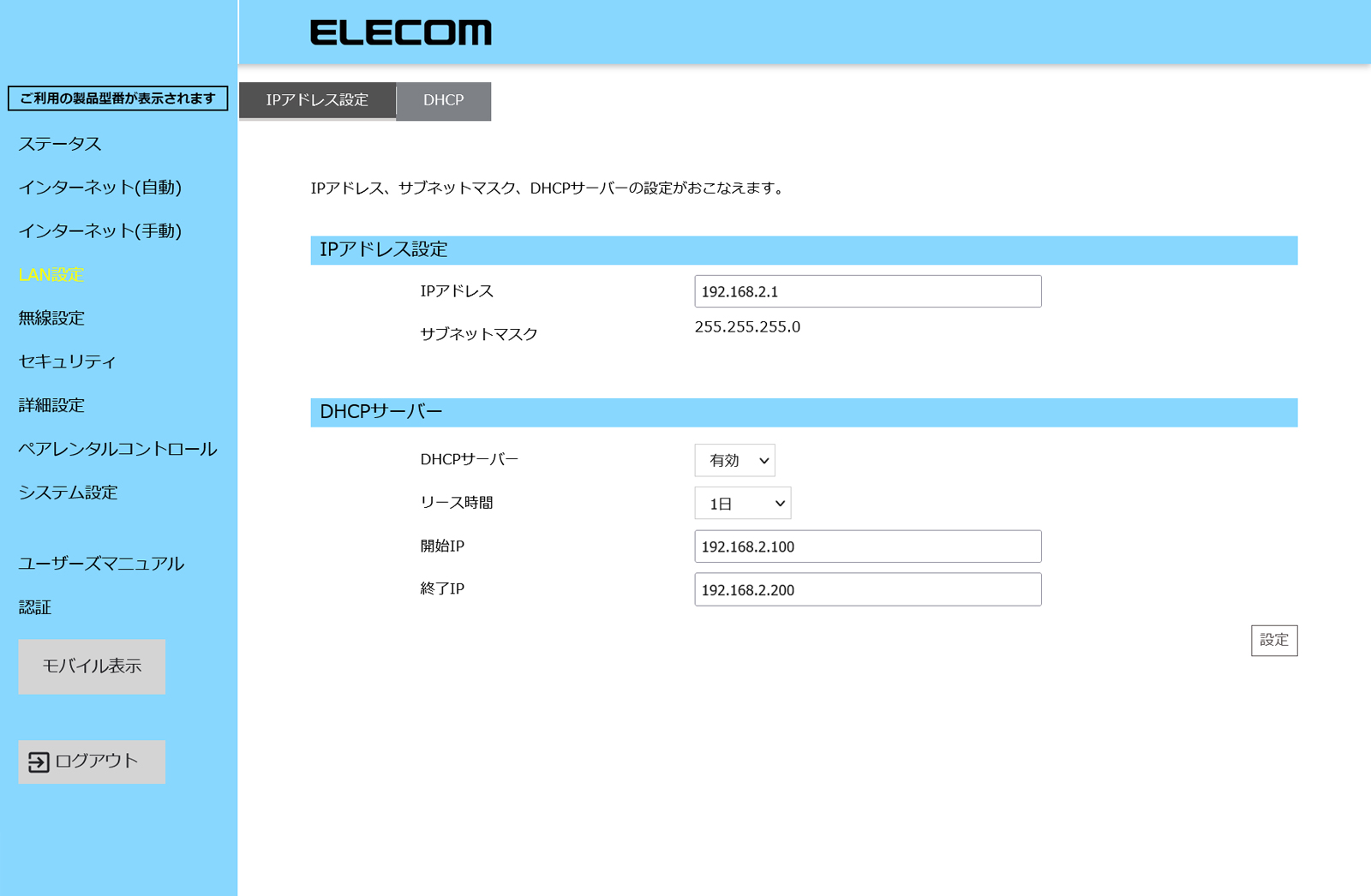Open the ユーザーズマニュアル link
Screen dimensions: 1371x896
click(x=101, y=564)
